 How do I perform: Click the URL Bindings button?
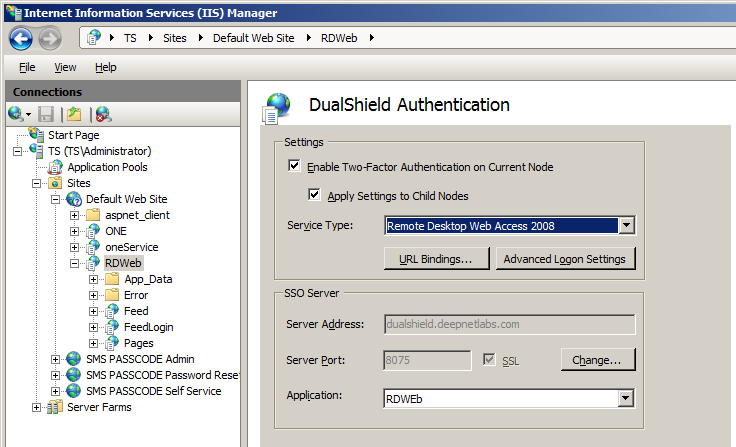point(437,259)
